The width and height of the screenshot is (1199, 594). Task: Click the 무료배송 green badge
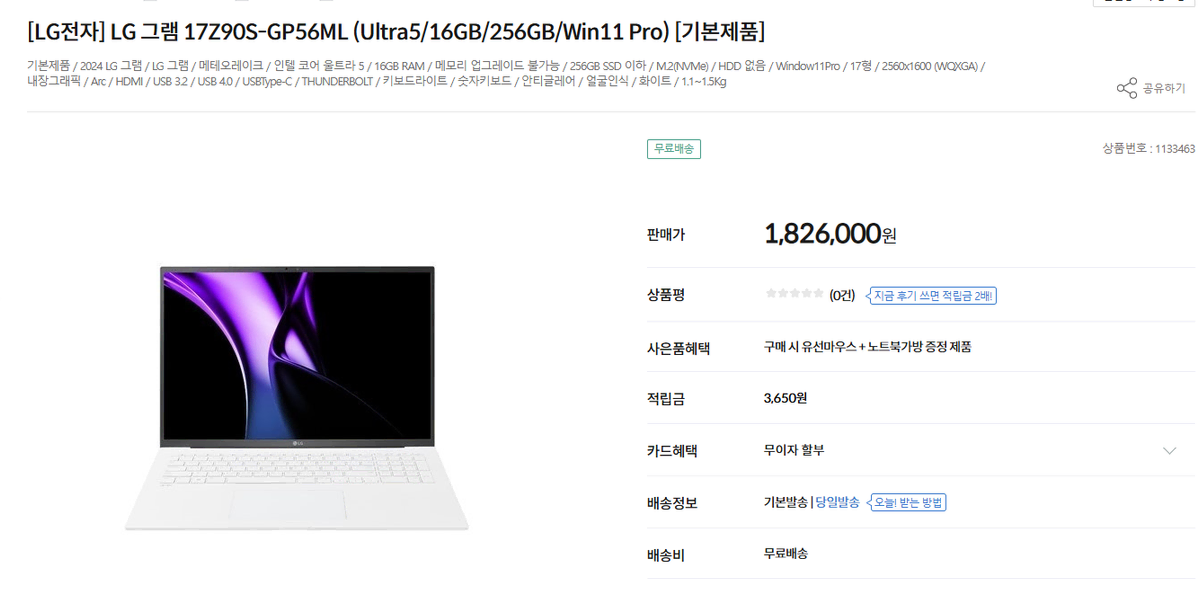click(x=674, y=149)
